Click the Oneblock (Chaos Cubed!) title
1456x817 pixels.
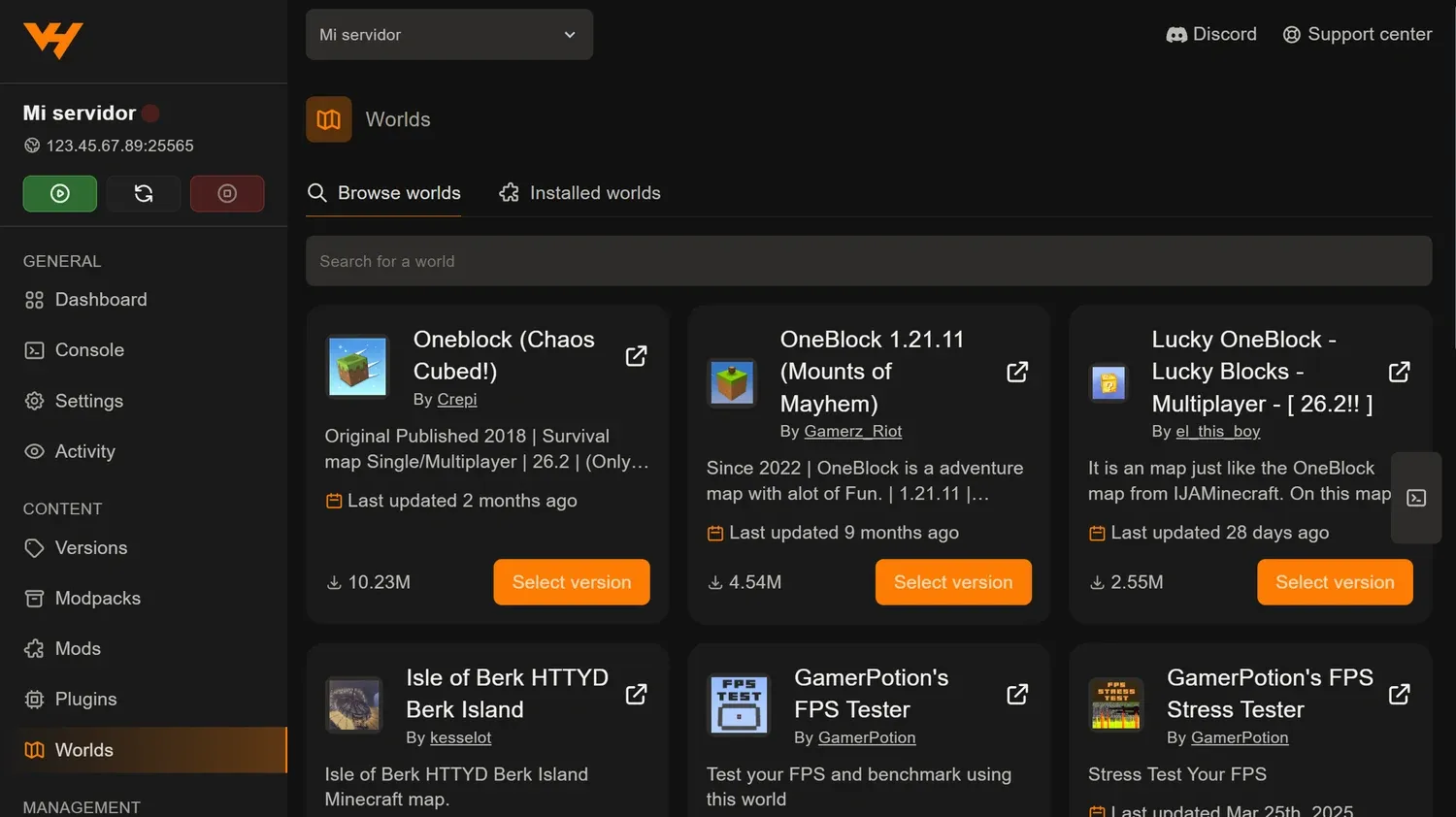[x=504, y=355]
